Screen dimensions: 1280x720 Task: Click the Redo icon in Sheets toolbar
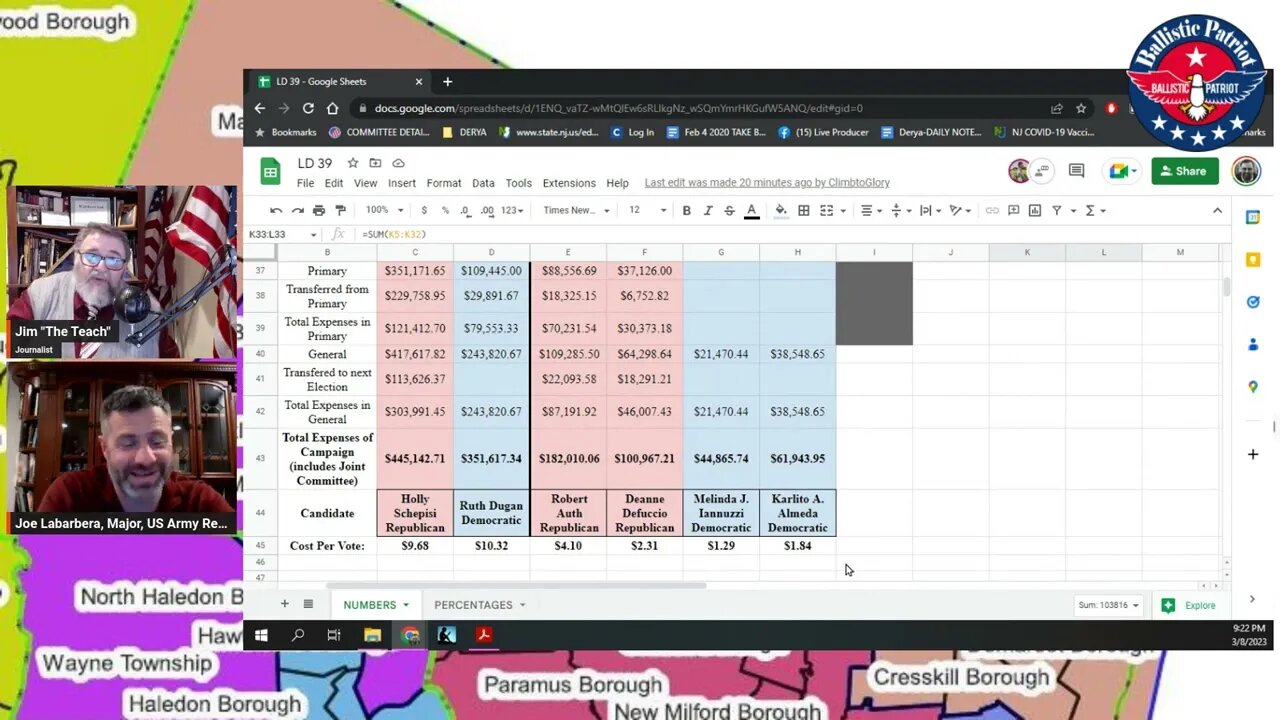298,210
